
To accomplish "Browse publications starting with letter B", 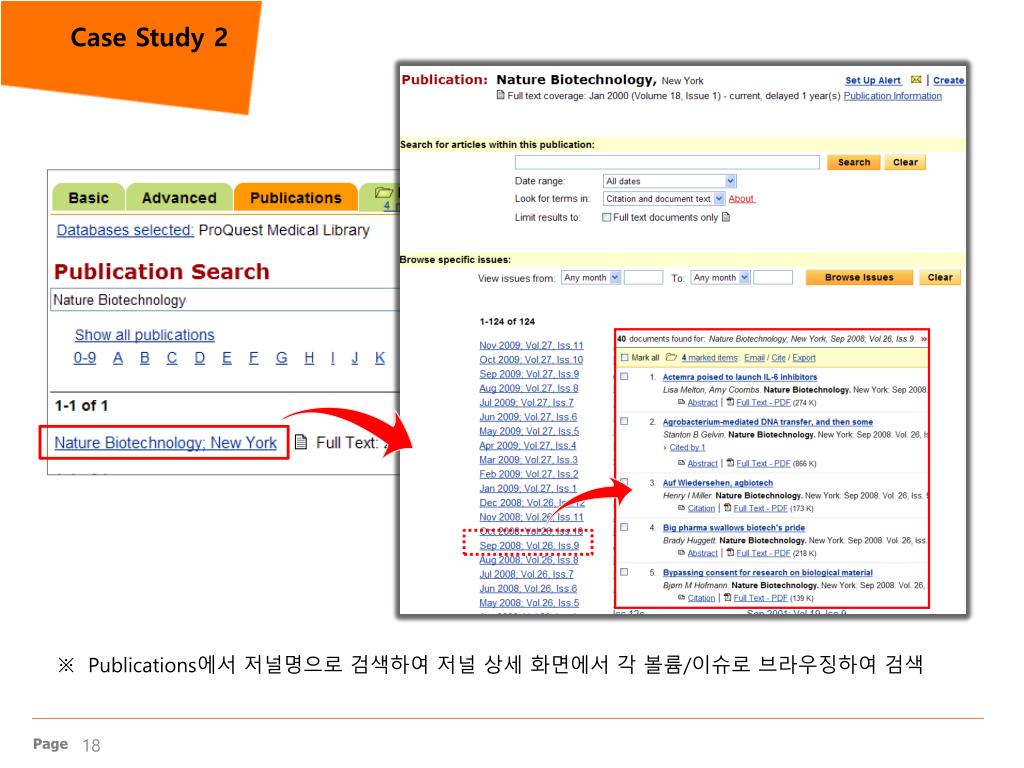I will click(x=144, y=358).
